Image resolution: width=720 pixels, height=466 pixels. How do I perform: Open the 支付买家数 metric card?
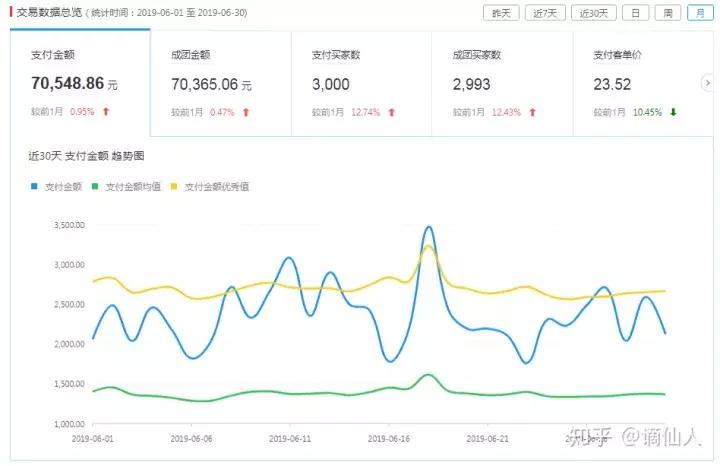(361, 84)
